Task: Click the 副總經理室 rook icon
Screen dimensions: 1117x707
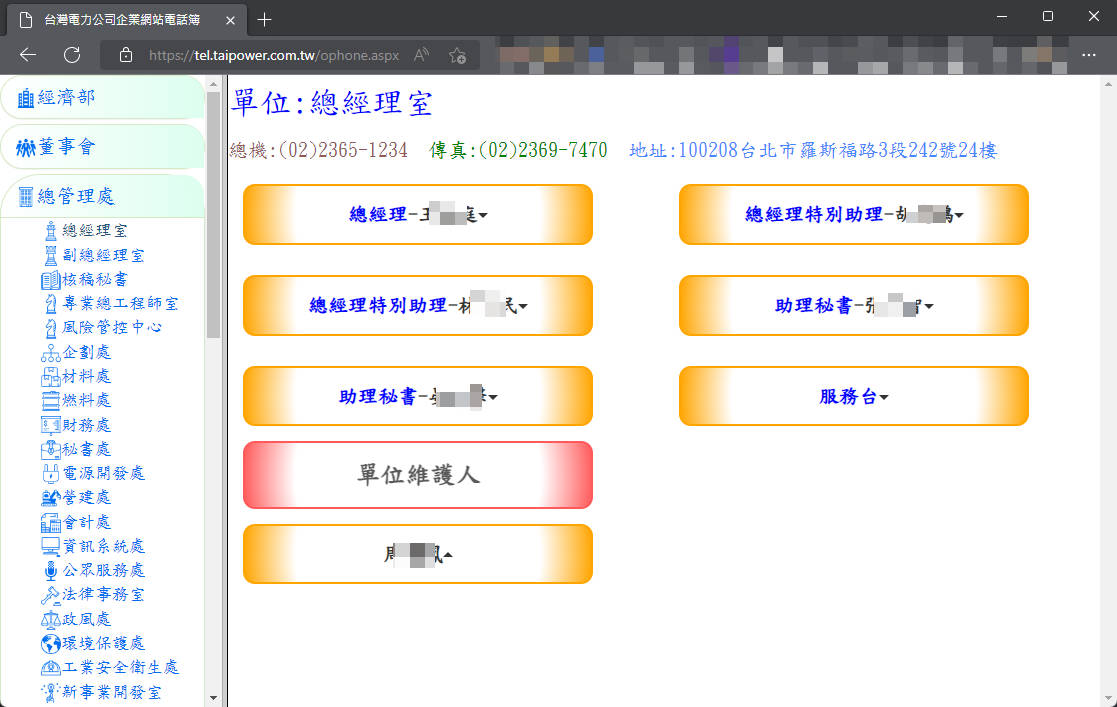Action: tap(51, 255)
